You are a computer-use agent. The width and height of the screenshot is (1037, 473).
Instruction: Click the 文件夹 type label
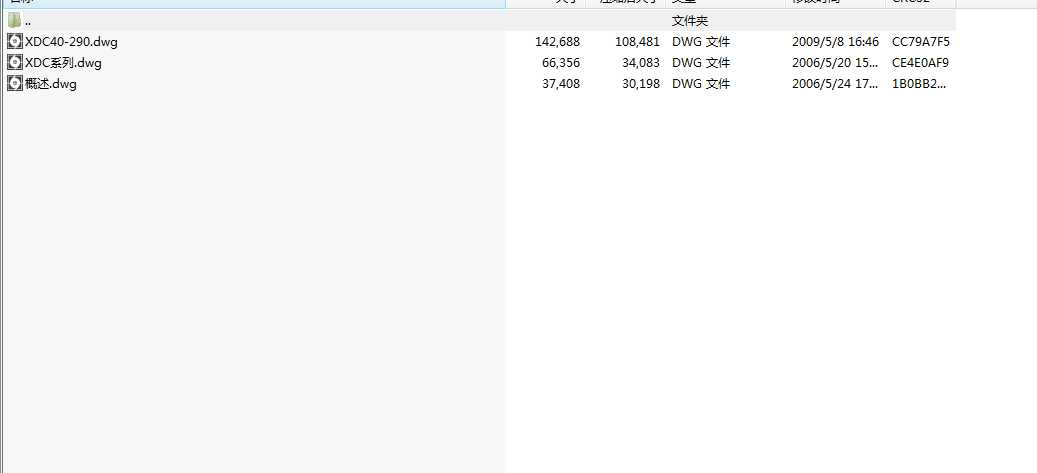(690, 21)
